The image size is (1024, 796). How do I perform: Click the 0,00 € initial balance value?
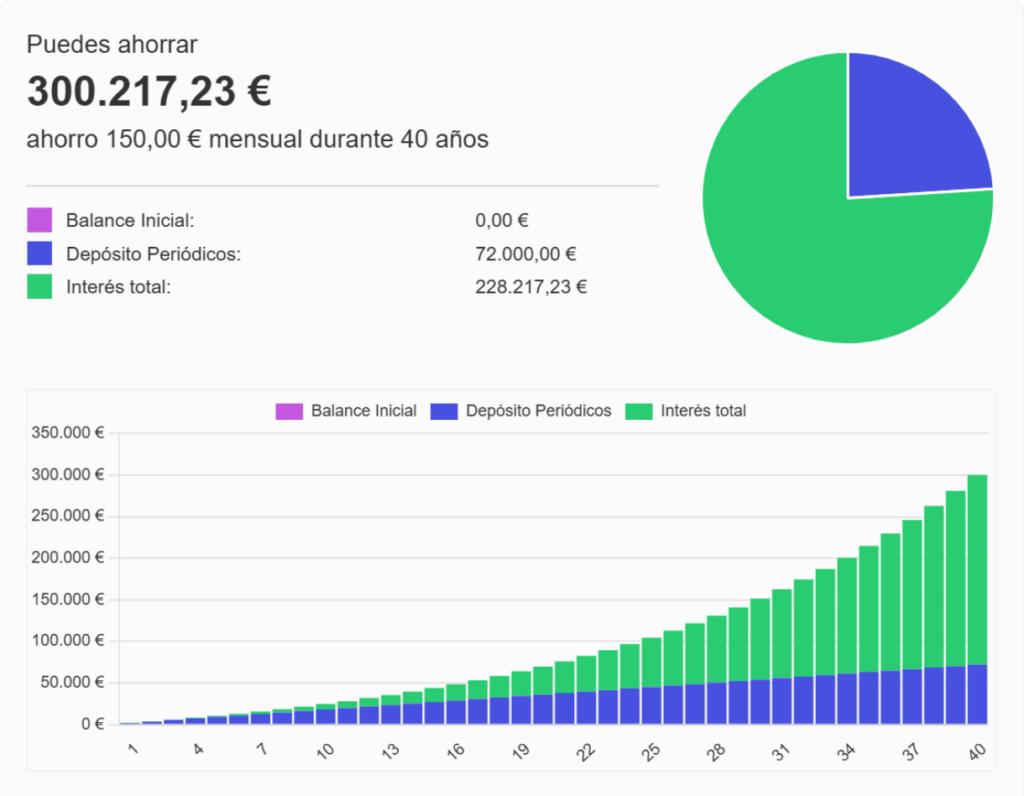[502, 220]
